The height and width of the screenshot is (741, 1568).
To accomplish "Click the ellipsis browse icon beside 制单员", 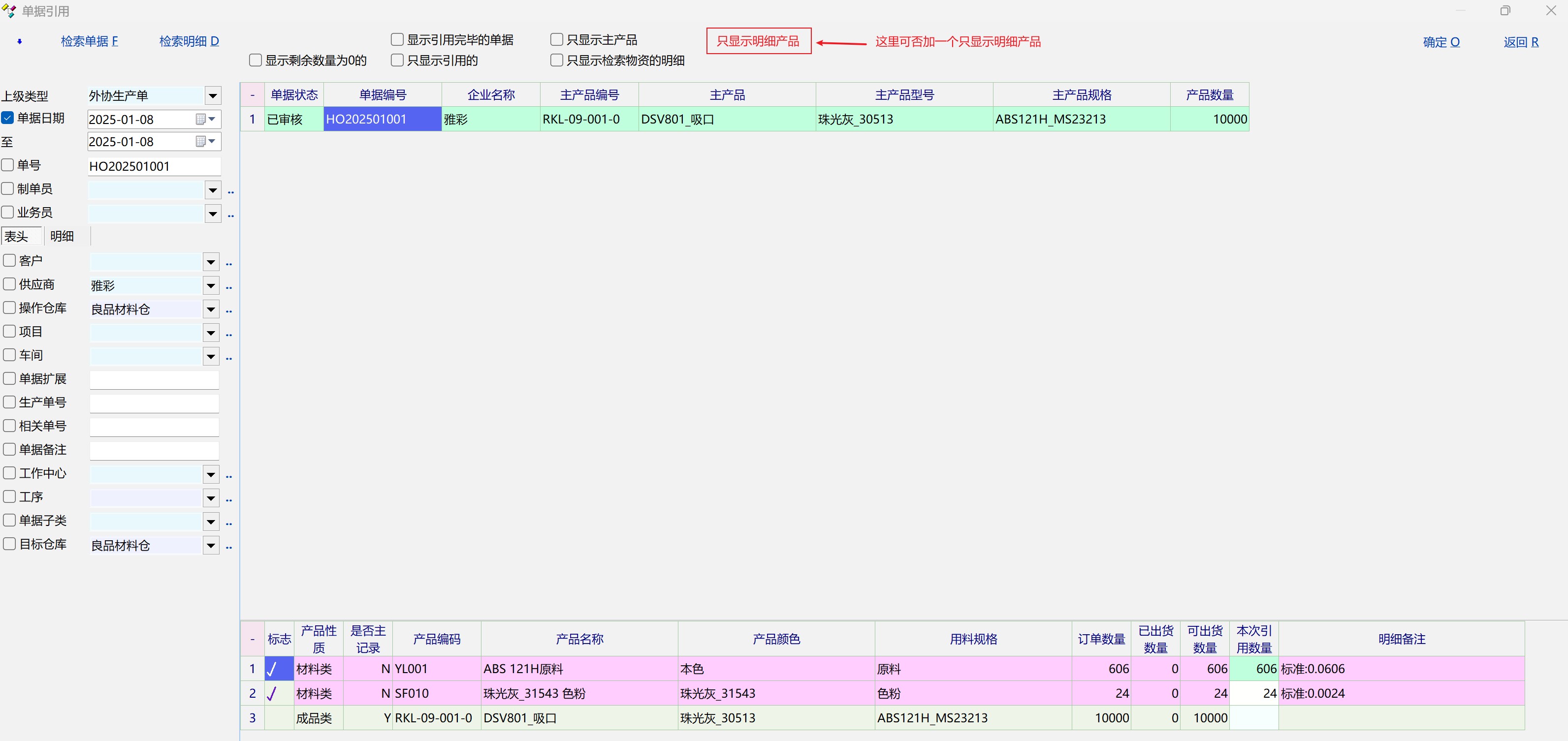I will pos(231,192).
